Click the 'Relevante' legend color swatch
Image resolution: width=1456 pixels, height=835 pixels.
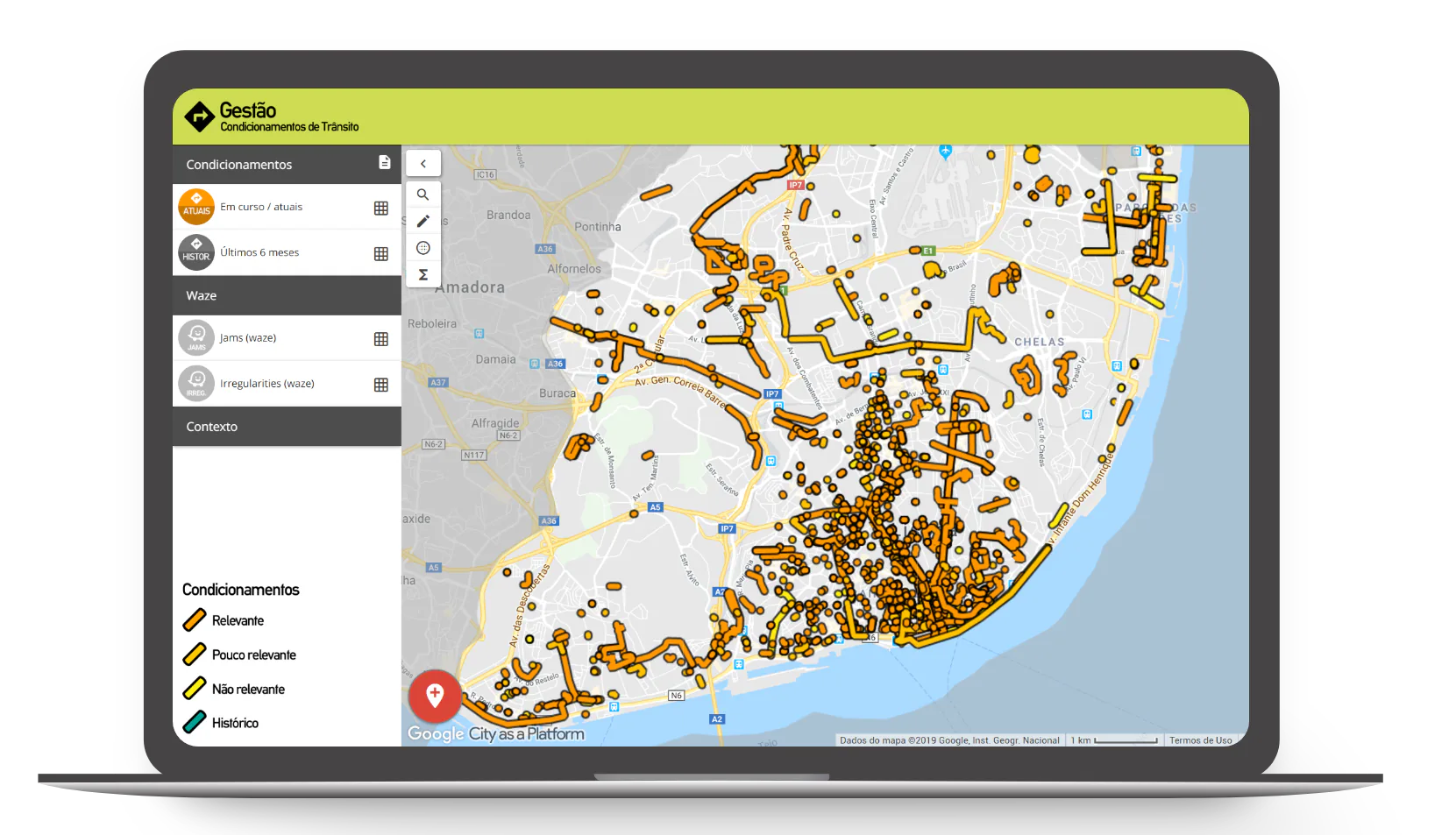coord(194,620)
